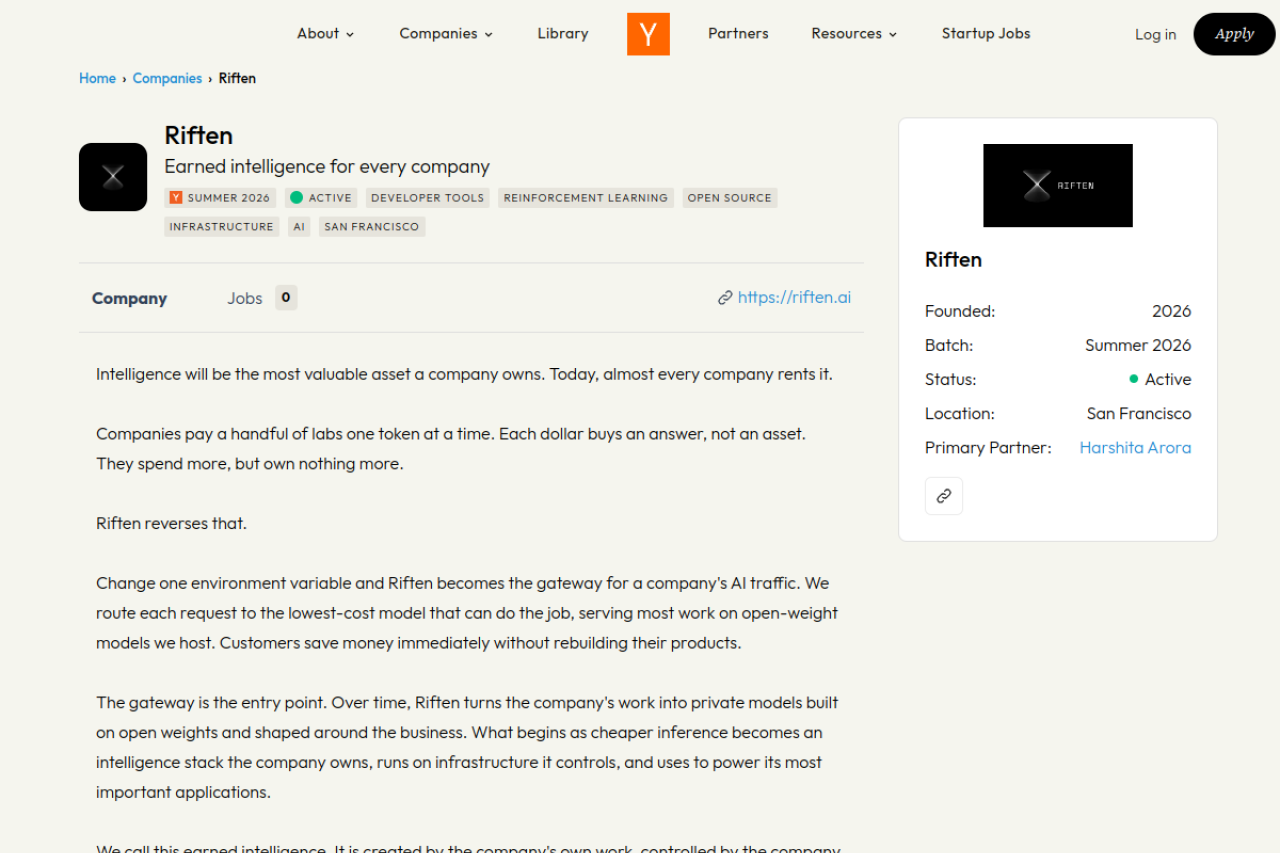Go to the Home breadcrumb
The height and width of the screenshot is (853, 1280).
[x=98, y=78]
